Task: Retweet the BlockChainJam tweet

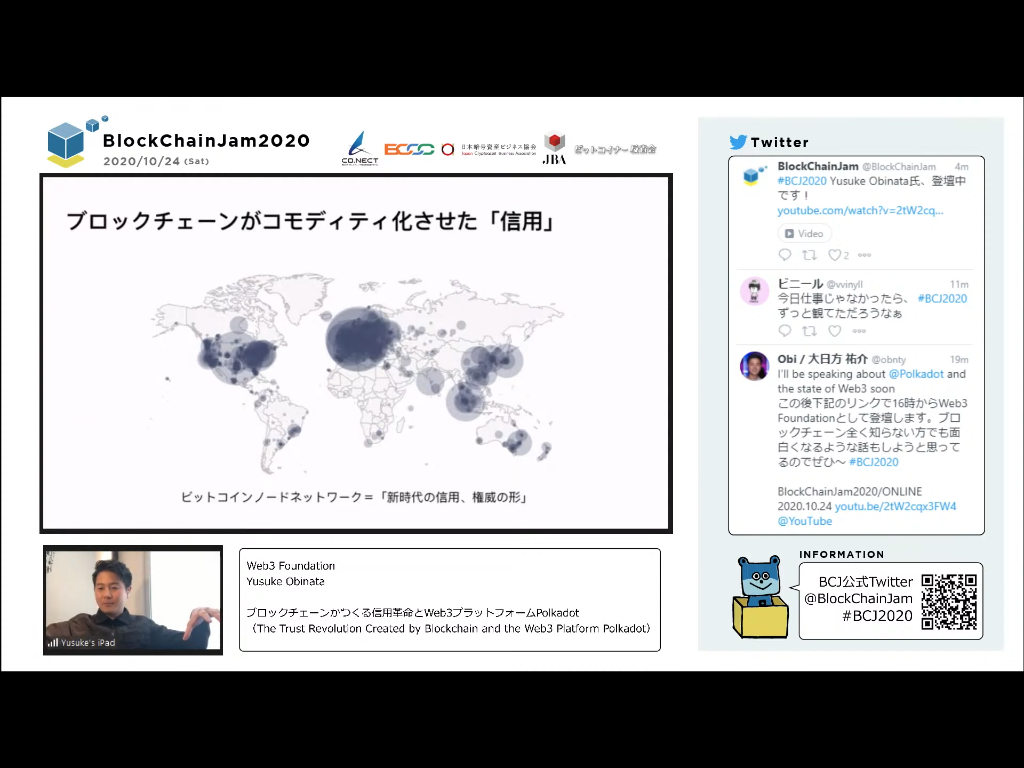Action: tap(809, 255)
